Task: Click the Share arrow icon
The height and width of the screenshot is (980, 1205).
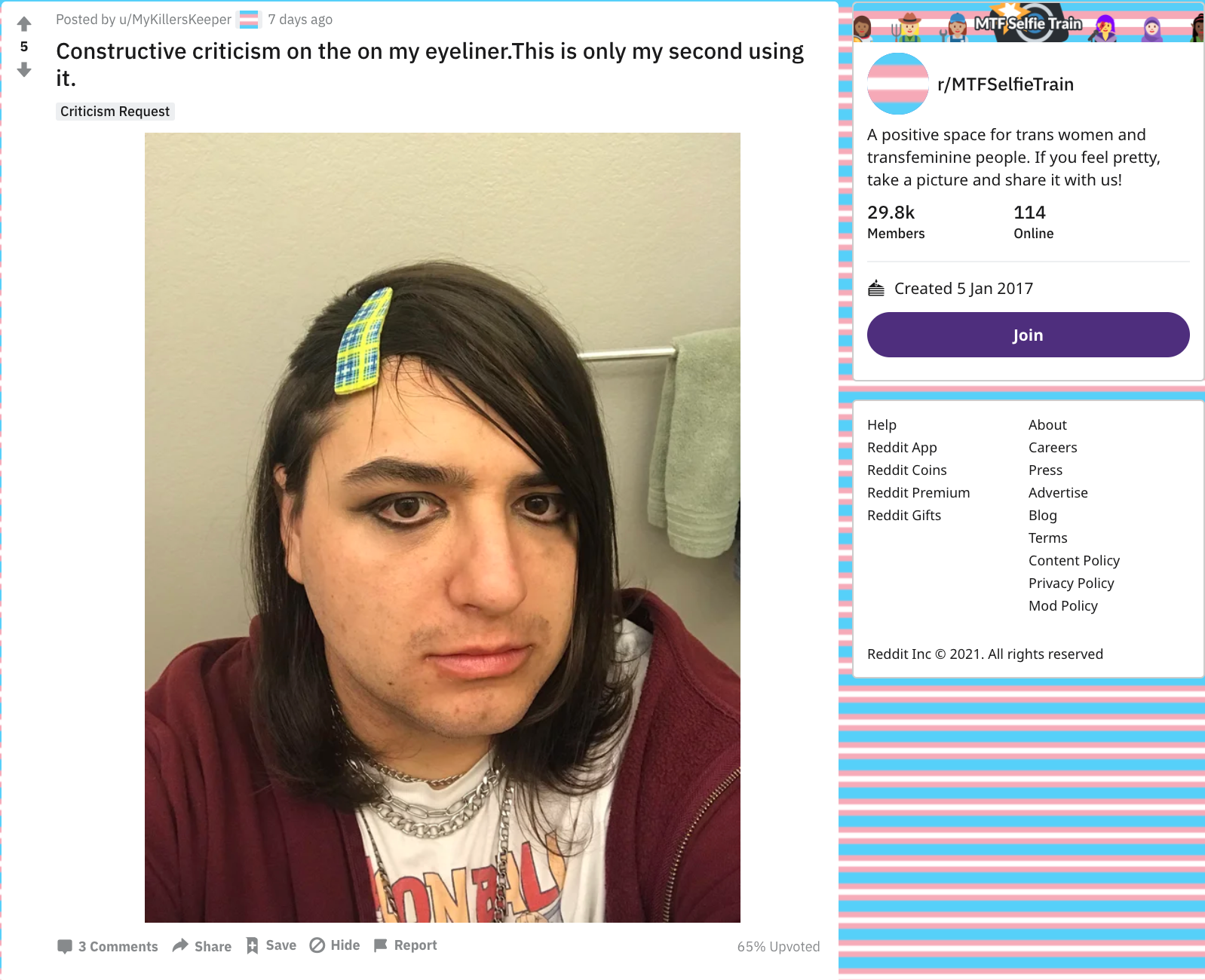Action: (180, 945)
